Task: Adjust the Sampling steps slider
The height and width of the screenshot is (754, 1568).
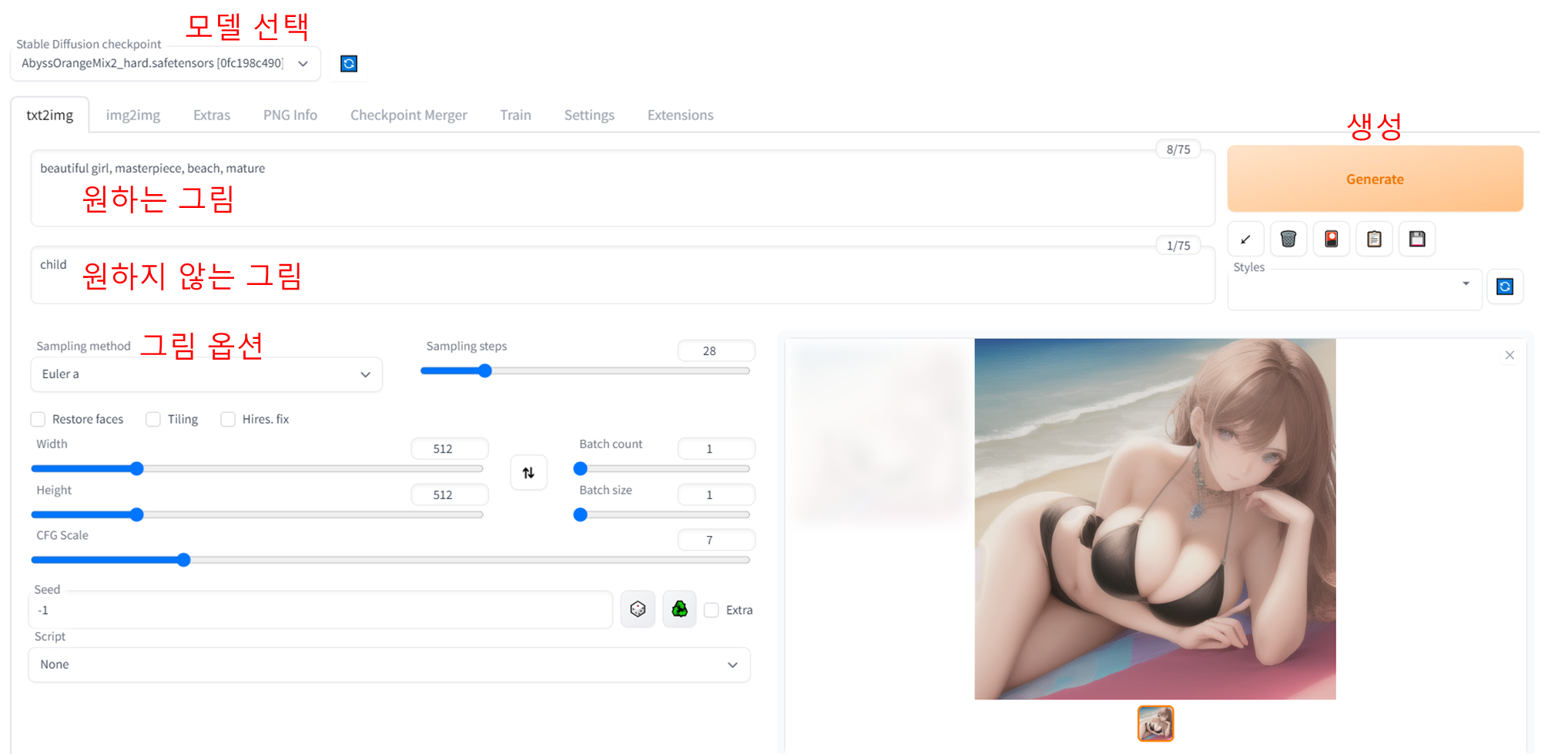Action: 585,371
